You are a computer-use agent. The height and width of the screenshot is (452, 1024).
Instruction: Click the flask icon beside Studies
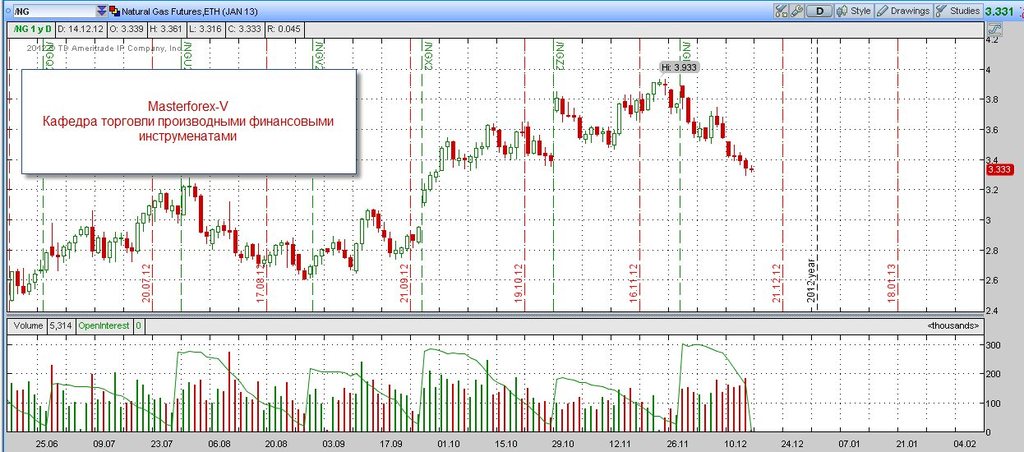[942, 11]
